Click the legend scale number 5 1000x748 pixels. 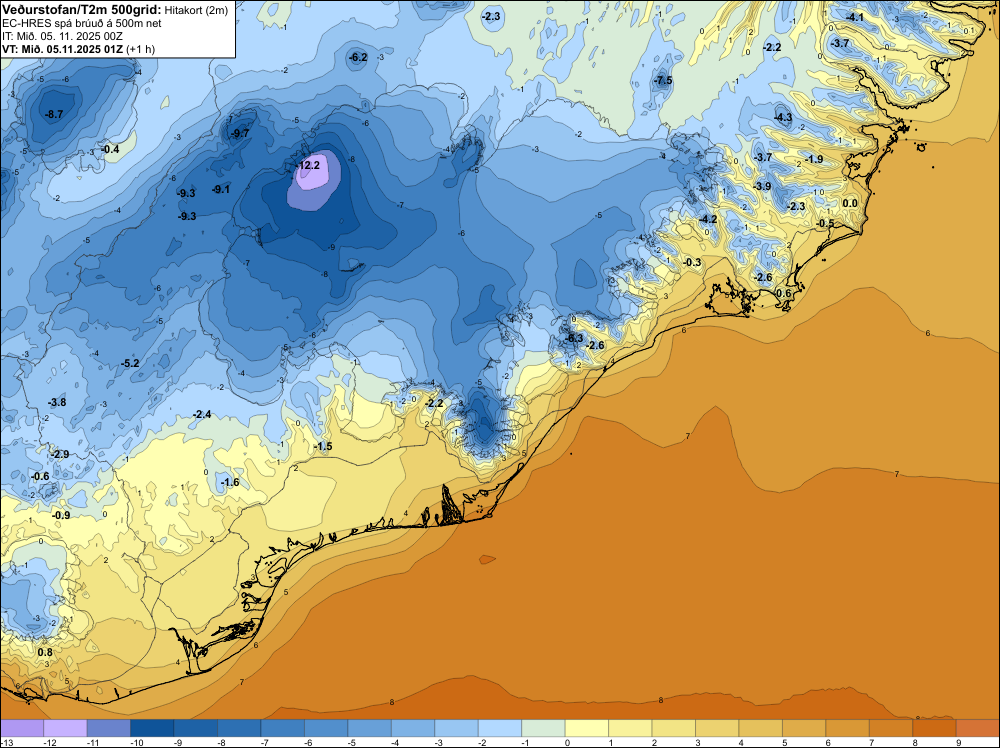785,743
